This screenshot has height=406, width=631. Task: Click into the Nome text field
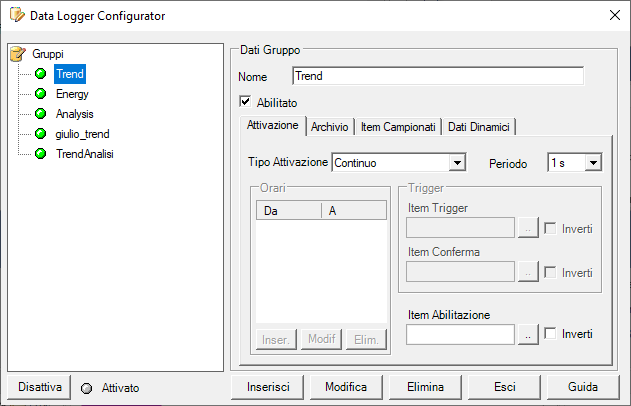point(437,76)
